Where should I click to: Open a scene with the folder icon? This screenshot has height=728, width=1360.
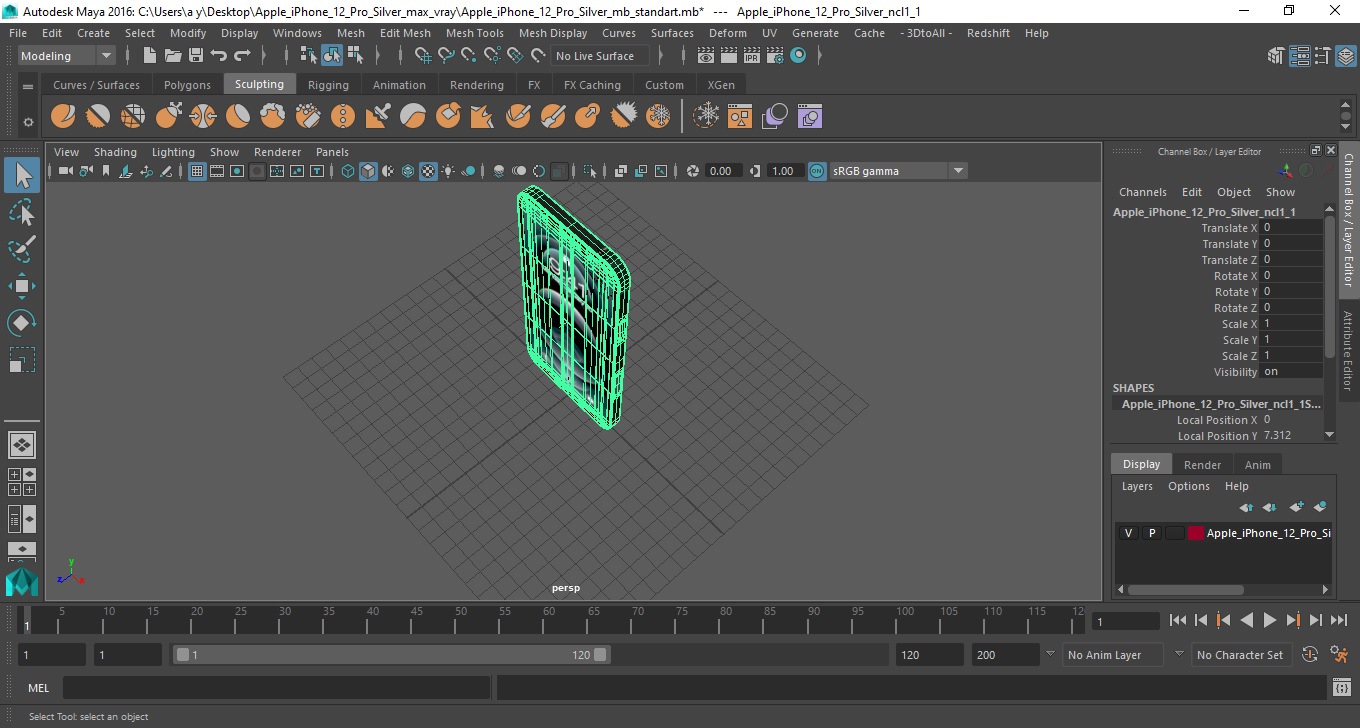click(x=173, y=56)
